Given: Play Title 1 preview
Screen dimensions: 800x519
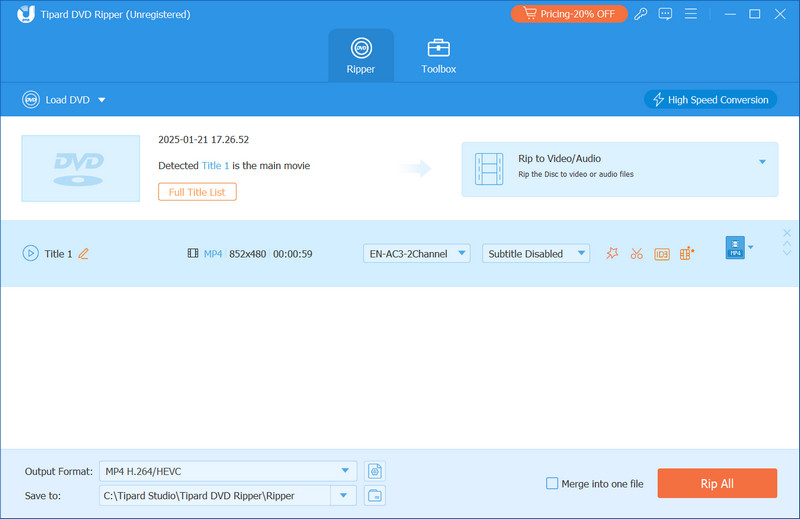Looking at the screenshot, I should [x=31, y=253].
